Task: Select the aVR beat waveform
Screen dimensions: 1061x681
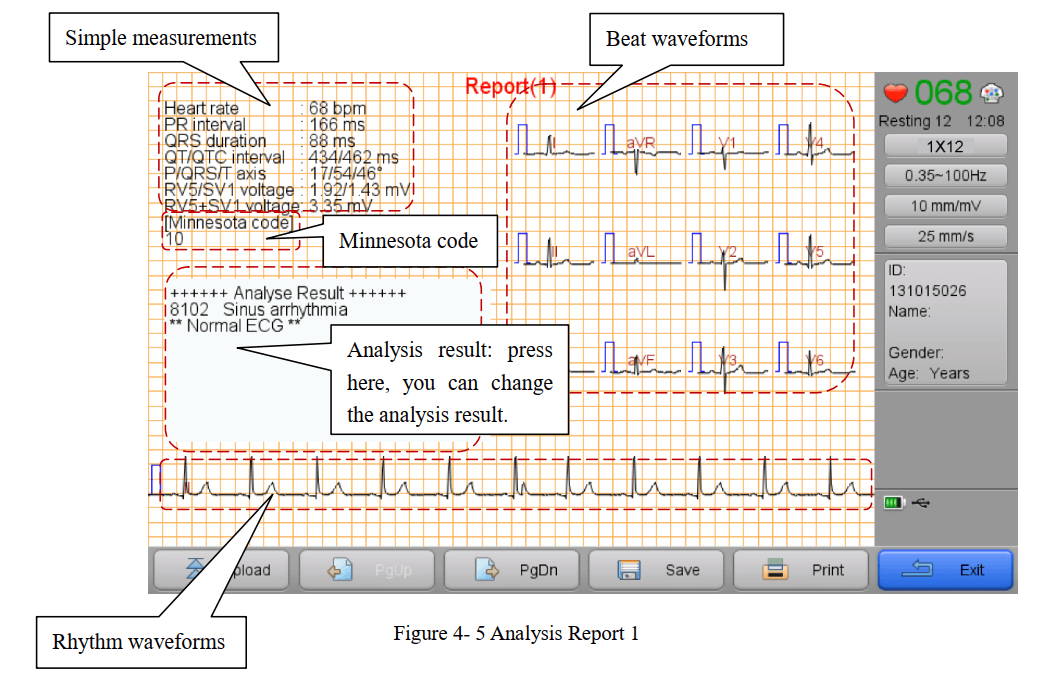Action: coord(640,147)
